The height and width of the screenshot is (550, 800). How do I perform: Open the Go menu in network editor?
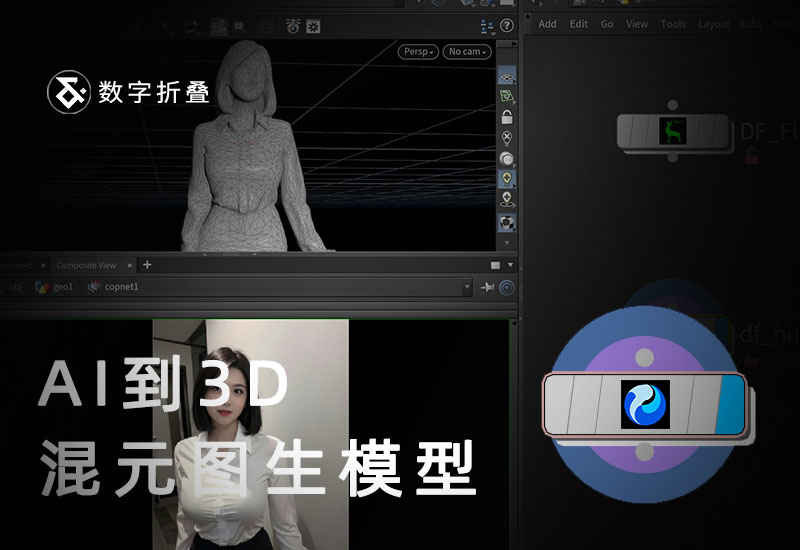pyautogui.click(x=607, y=24)
